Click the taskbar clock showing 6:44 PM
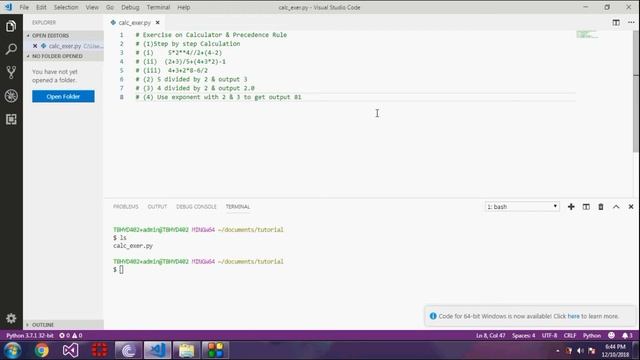 (616, 351)
